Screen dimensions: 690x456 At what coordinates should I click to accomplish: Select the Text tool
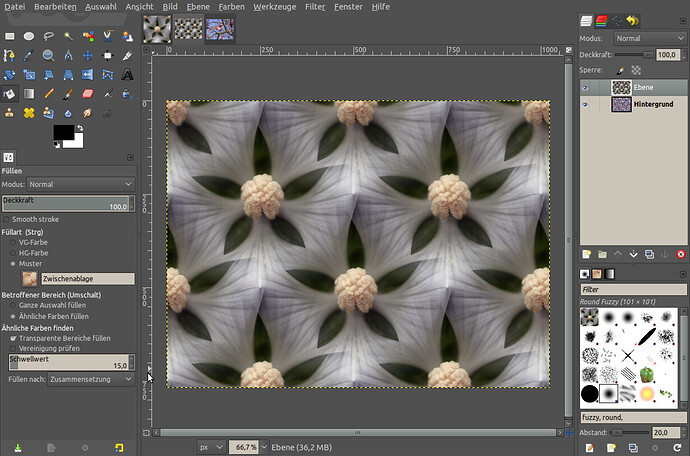(x=128, y=74)
